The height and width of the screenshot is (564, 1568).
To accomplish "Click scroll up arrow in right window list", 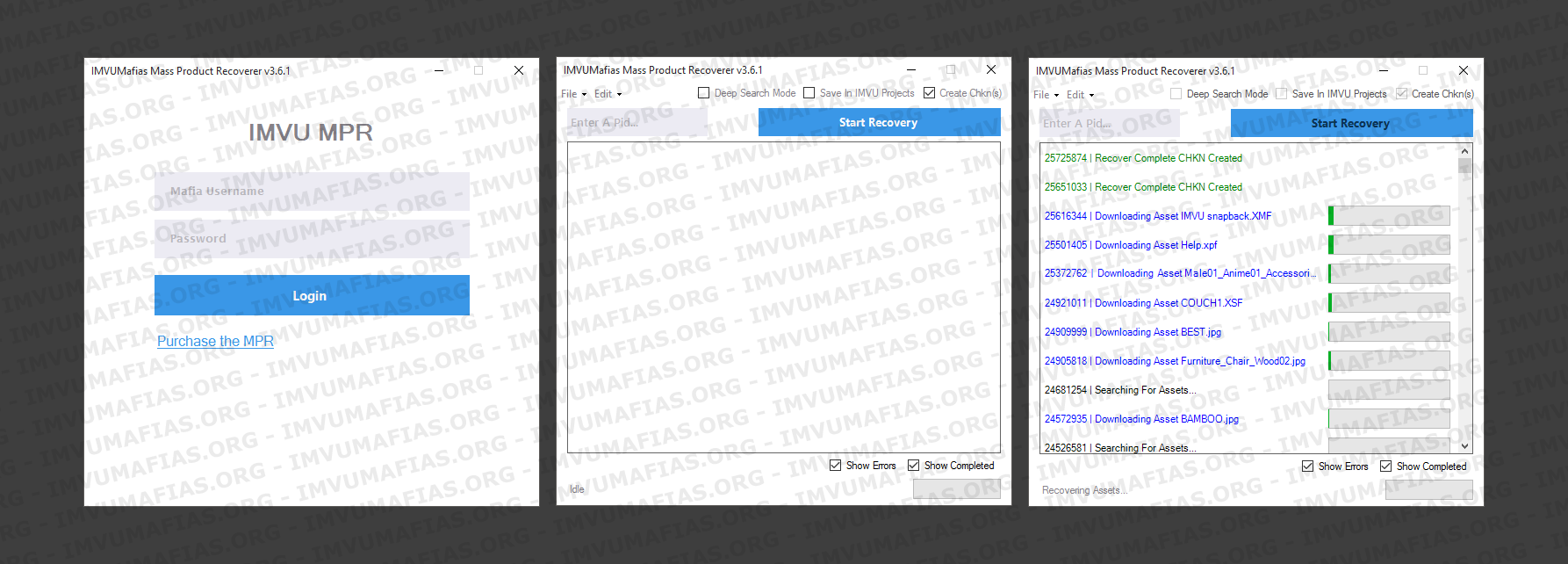I will [x=1464, y=152].
